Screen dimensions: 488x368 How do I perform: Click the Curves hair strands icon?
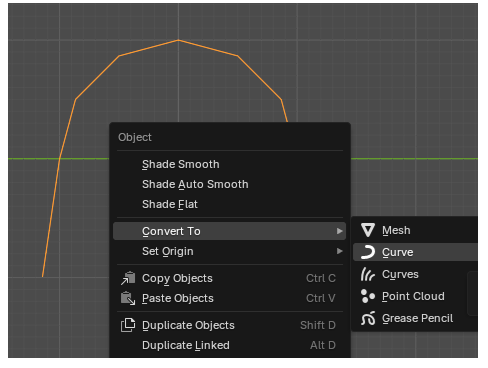click(368, 274)
